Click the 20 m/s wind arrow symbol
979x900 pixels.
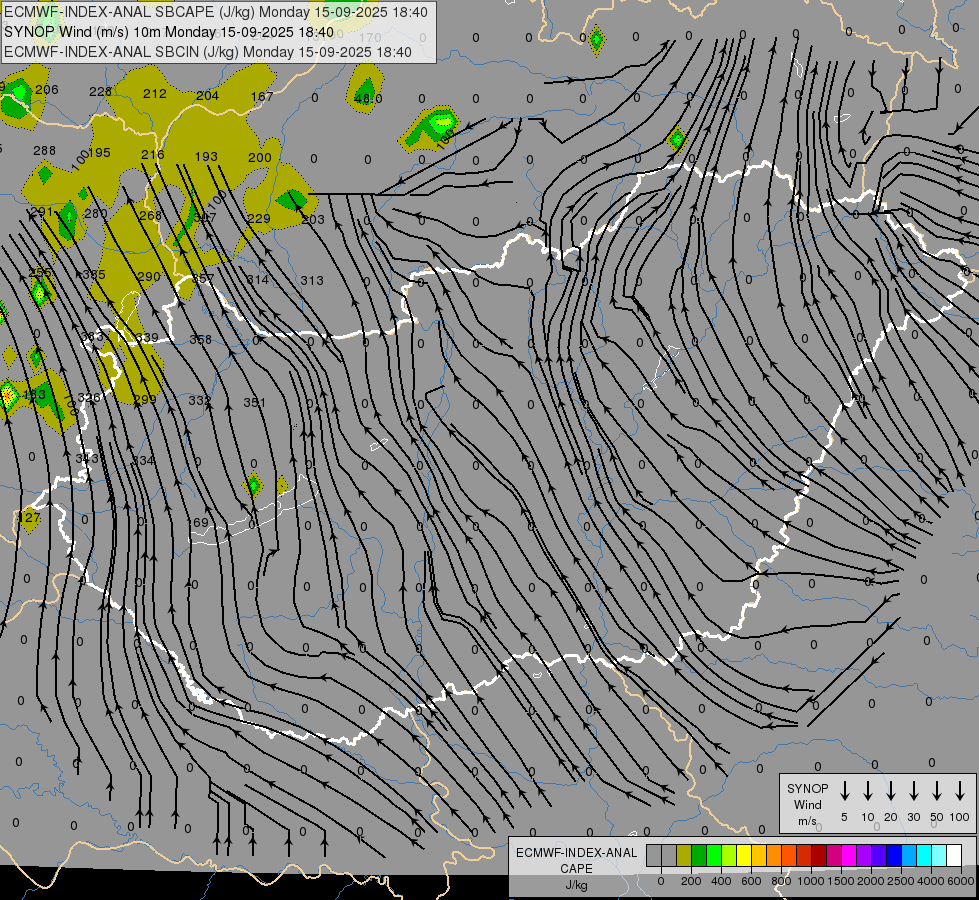891,790
